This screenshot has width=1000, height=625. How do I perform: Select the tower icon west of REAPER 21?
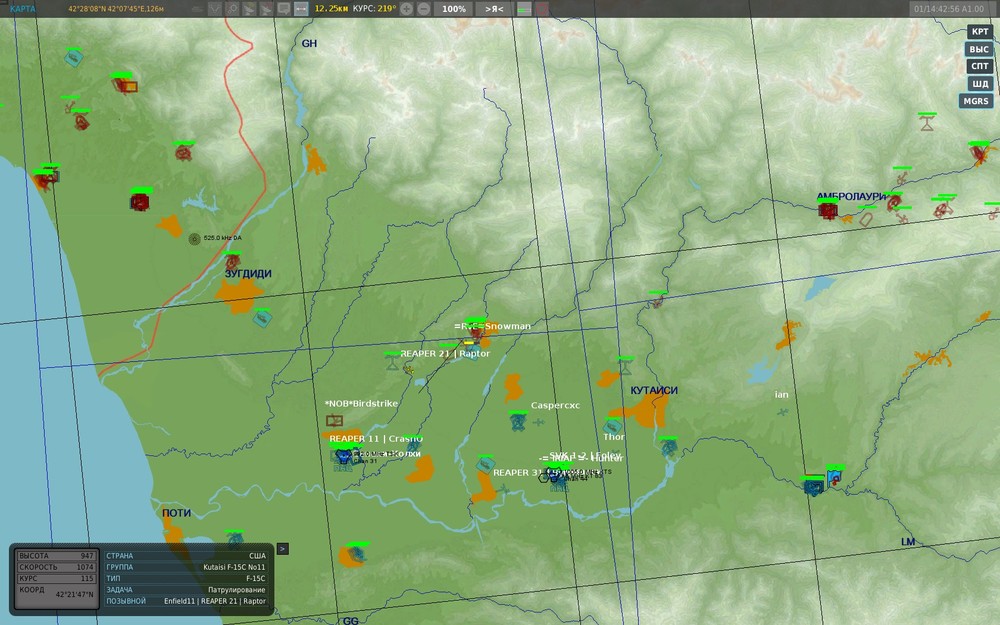392,362
